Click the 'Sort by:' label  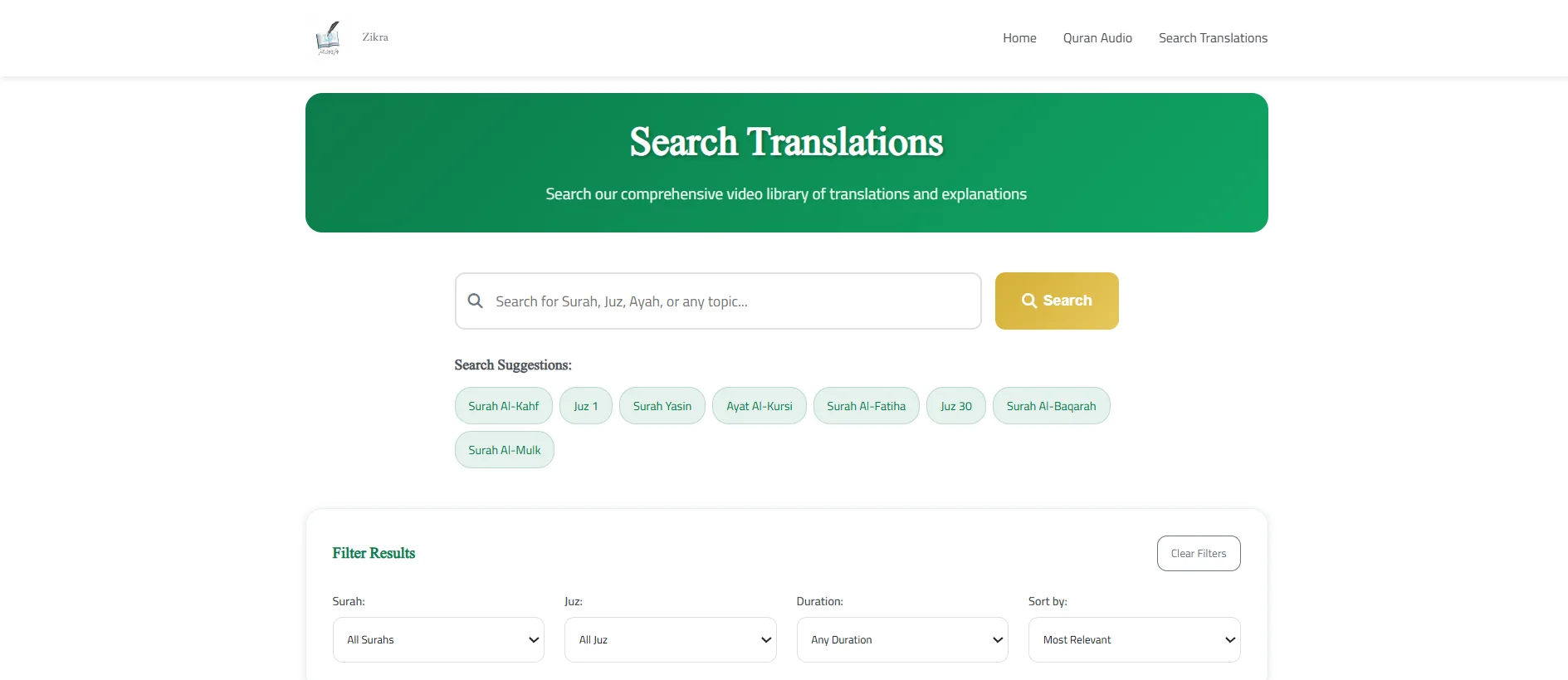1048,601
